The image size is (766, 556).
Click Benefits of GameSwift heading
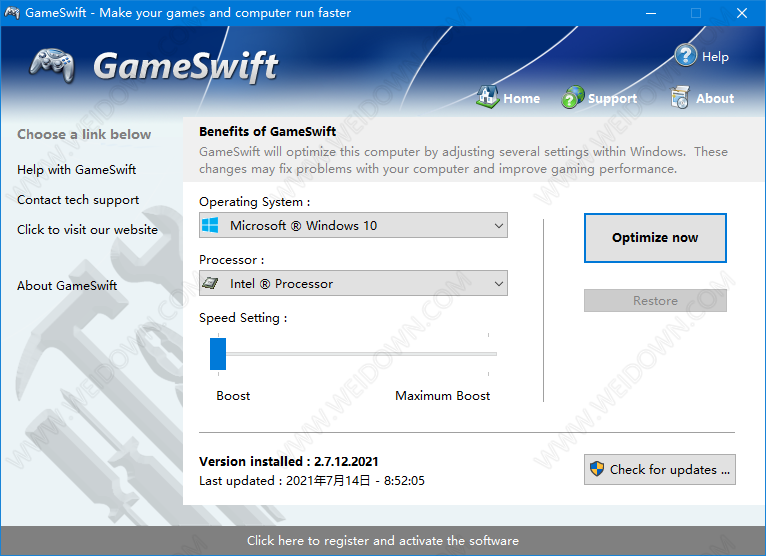(267, 131)
